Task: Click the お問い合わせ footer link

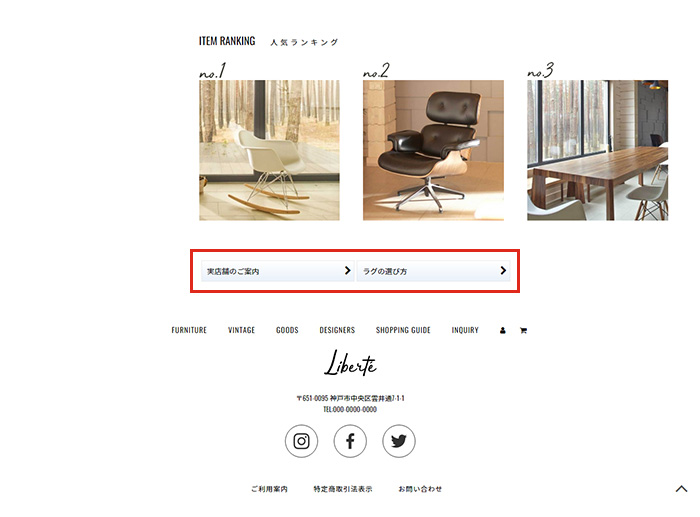Action: click(420, 489)
